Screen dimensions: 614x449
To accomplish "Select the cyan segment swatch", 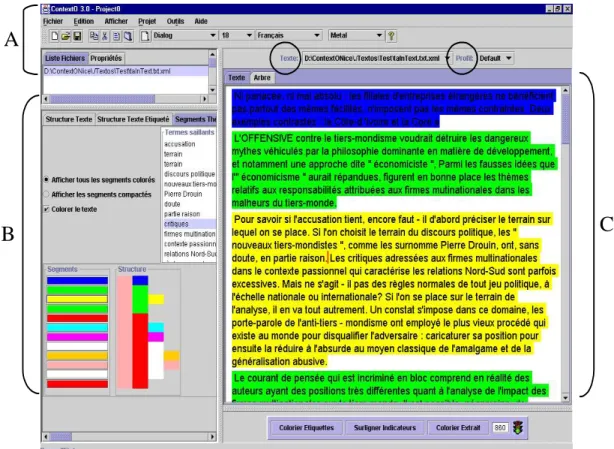I will click(77, 328).
